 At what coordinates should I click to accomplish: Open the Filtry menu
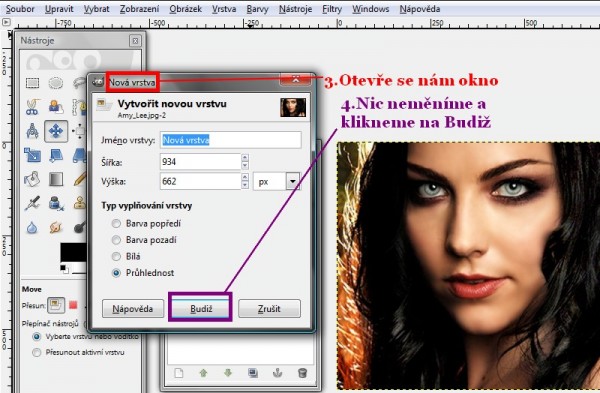click(x=332, y=9)
